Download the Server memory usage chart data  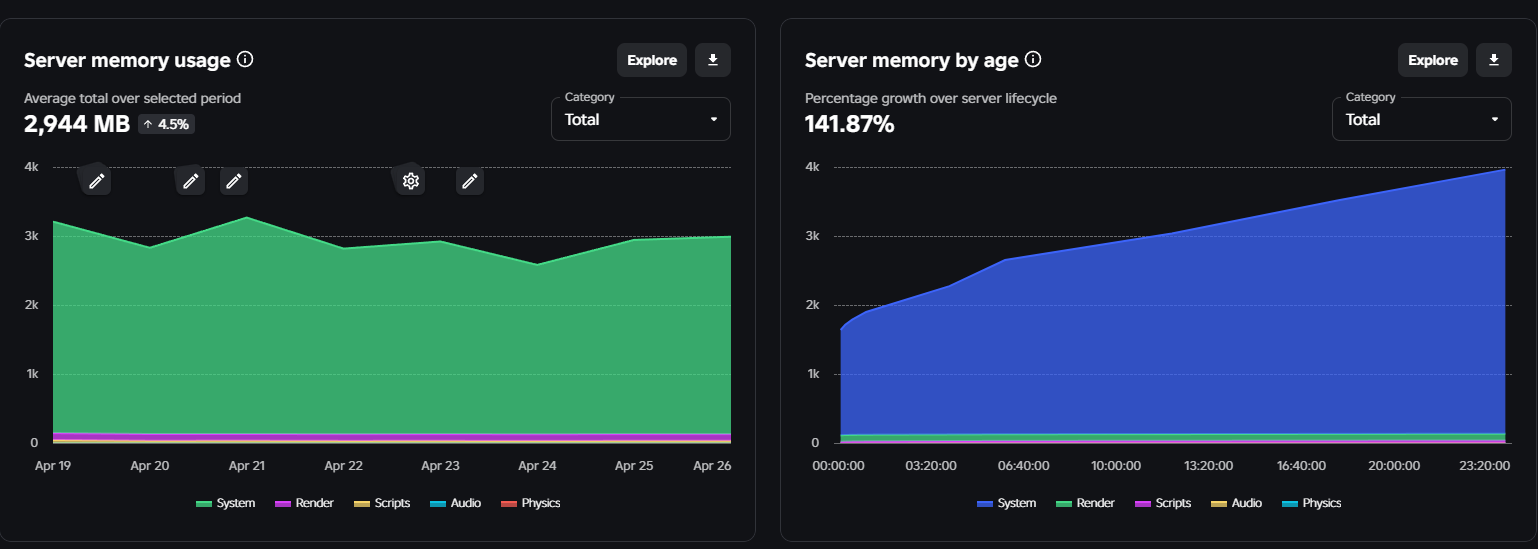tap(713, 60)
